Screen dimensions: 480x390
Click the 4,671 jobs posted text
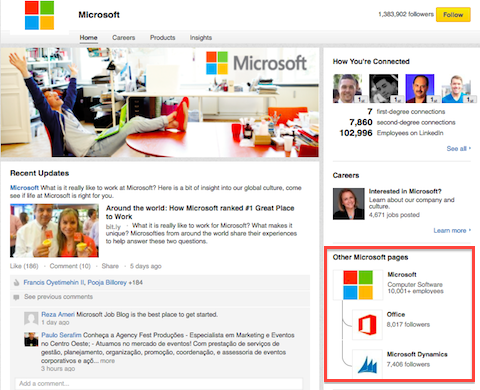(x=394, y=215)
